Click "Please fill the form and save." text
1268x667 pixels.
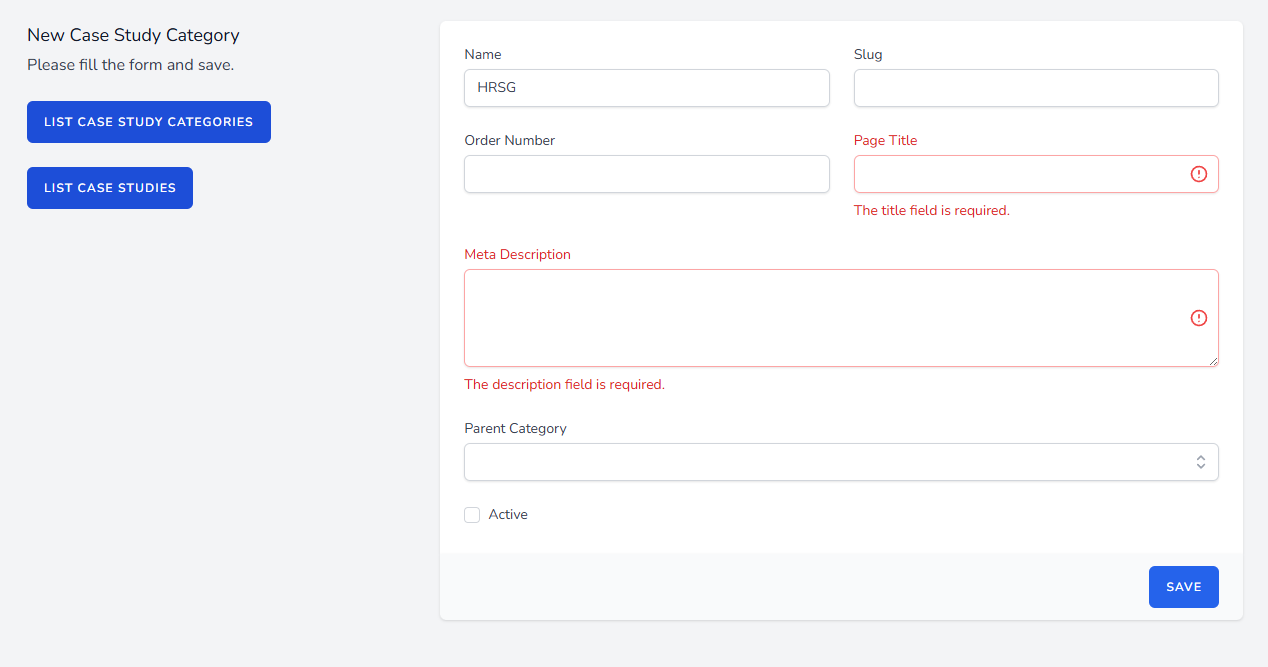coord(130,65)
